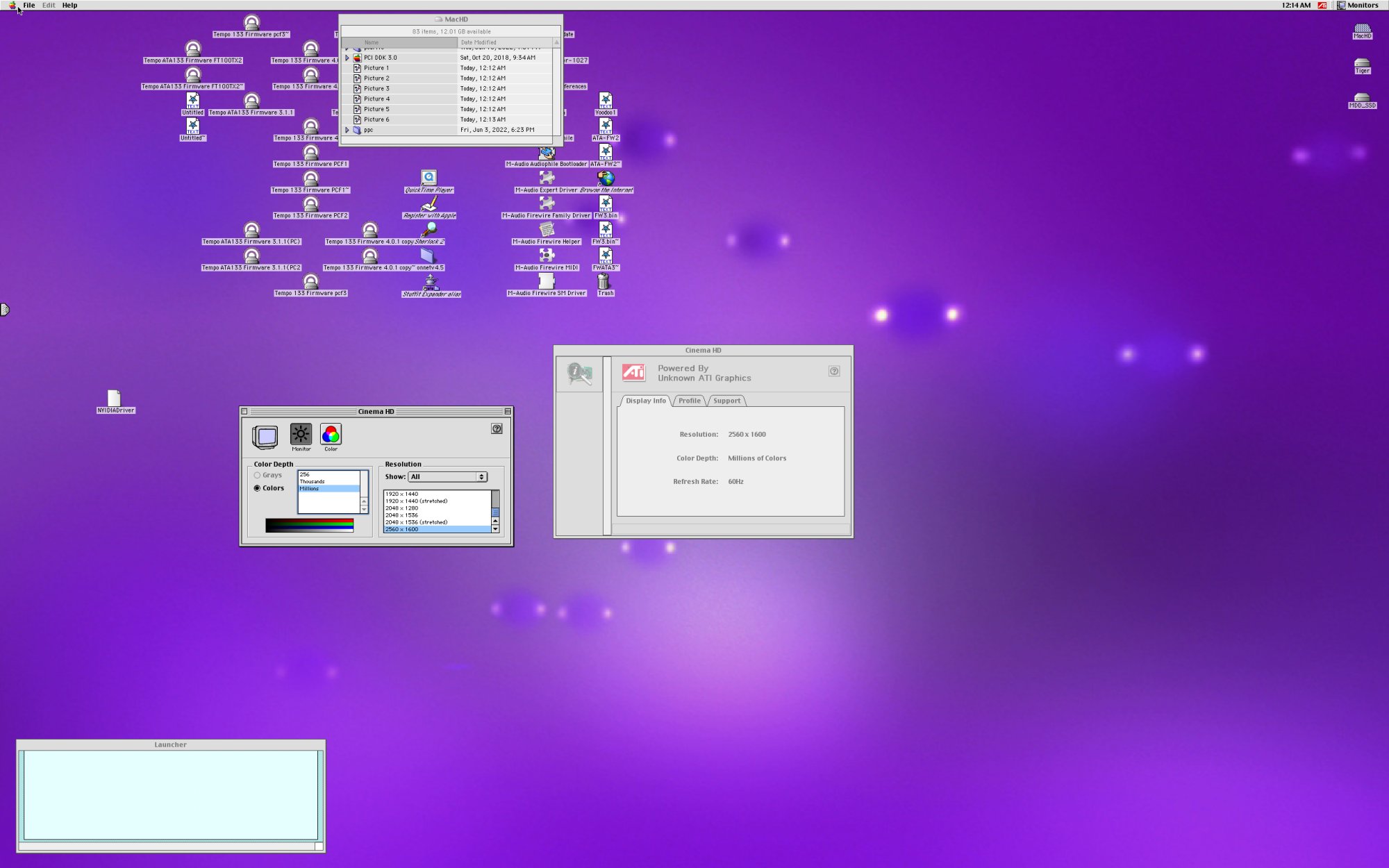The image size is (1389, 868).
Task: Choose Thousands in the color depth list
Action: [313, 482]
